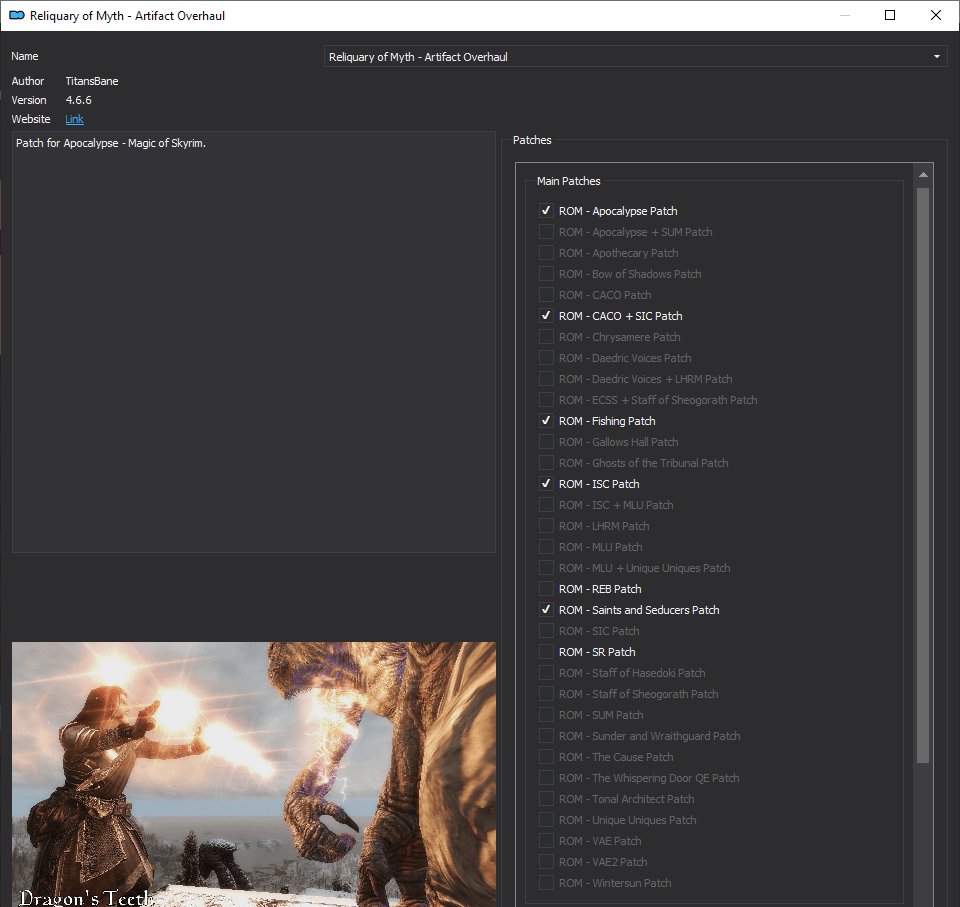960x907 pixels.
Task: Uncheck ROM - Fishing Patch
Action: (546, 421)
